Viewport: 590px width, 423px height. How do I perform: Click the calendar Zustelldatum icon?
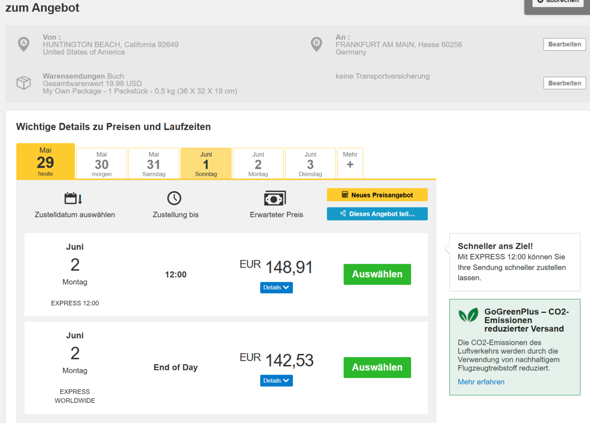tap(73, 198)
